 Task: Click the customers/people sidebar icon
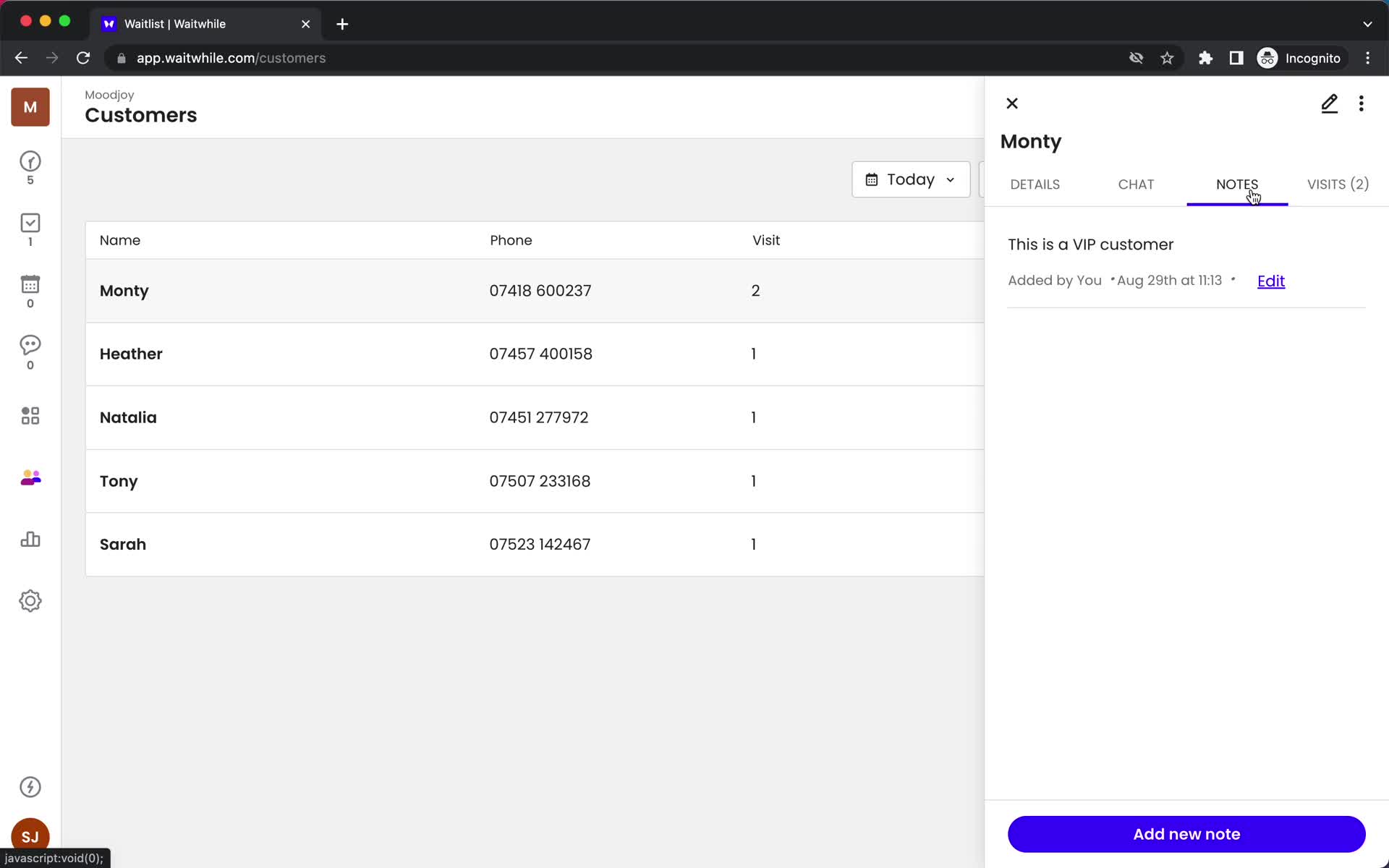[30, 478]
